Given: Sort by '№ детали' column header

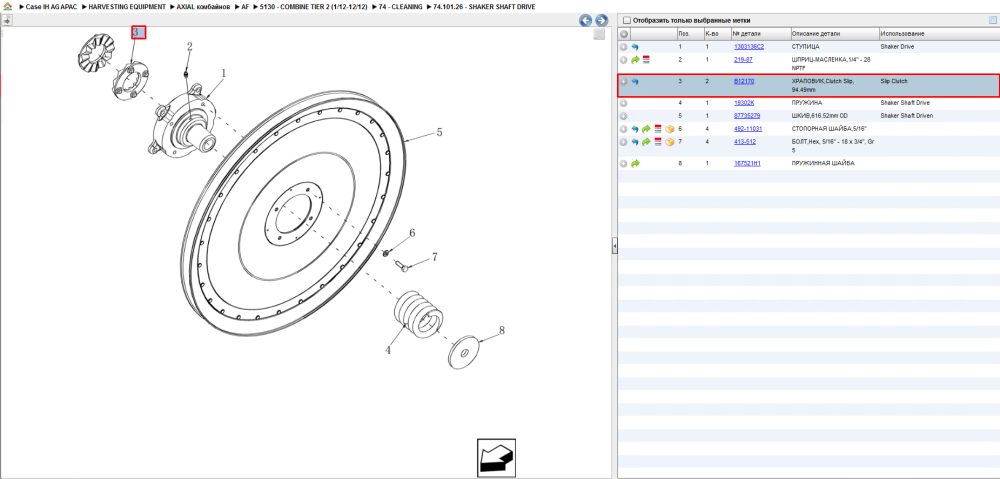Looking at the screenshot, I should tap(760, 34).
